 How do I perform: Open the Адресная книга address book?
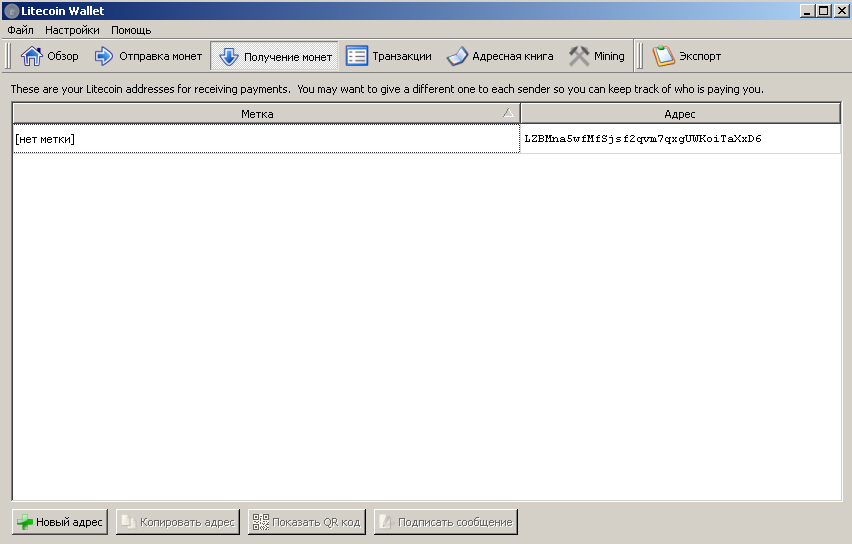coord(500,56)
